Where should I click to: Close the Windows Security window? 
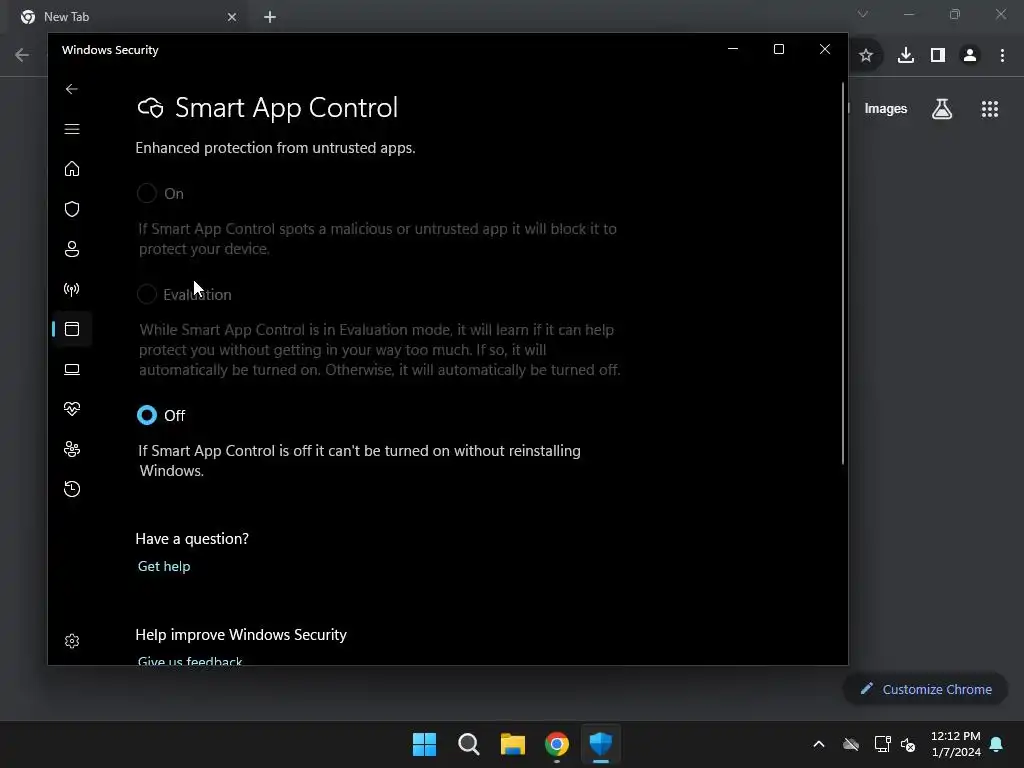825,50
